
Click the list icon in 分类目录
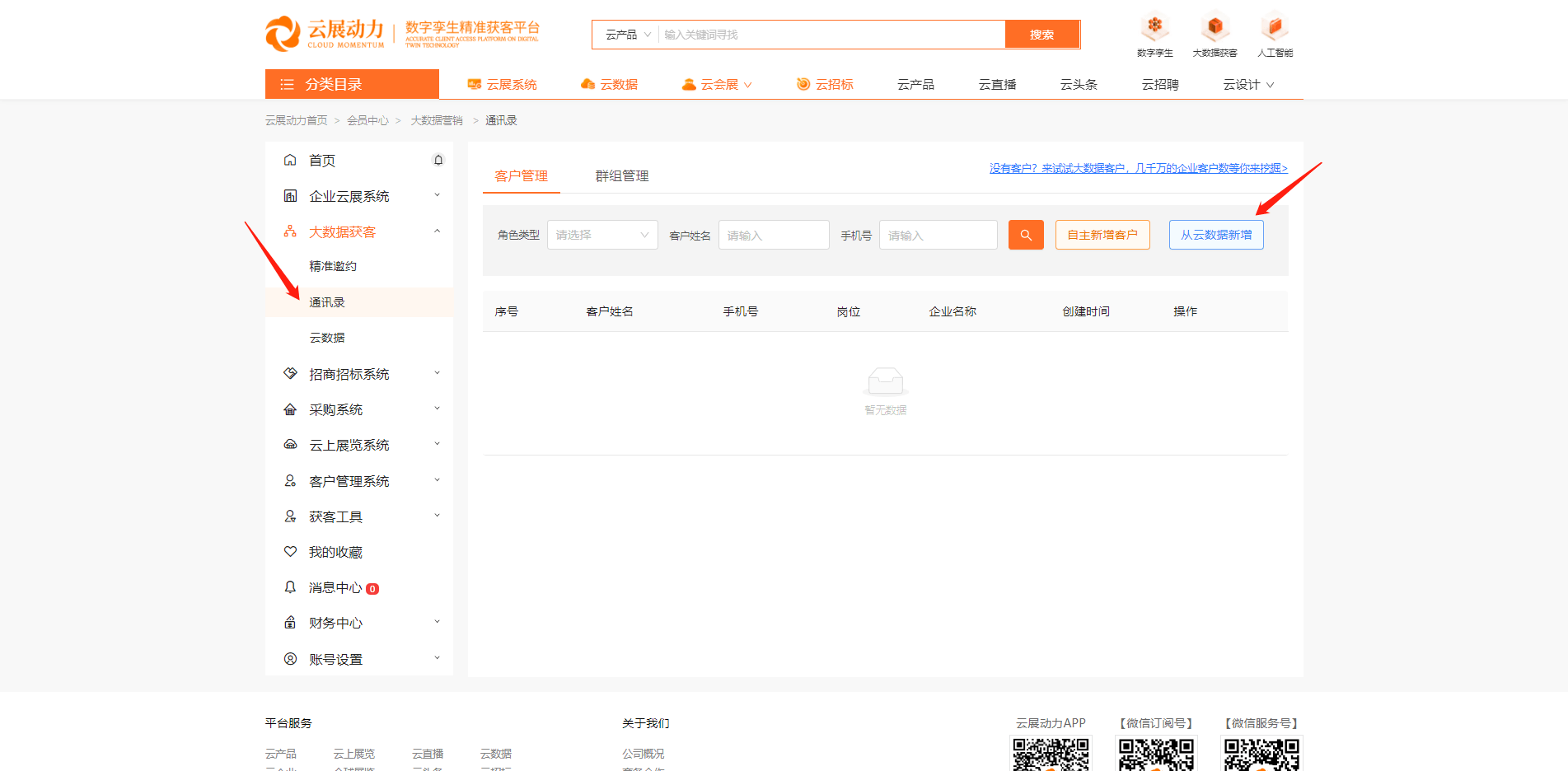tap(287, 84)
